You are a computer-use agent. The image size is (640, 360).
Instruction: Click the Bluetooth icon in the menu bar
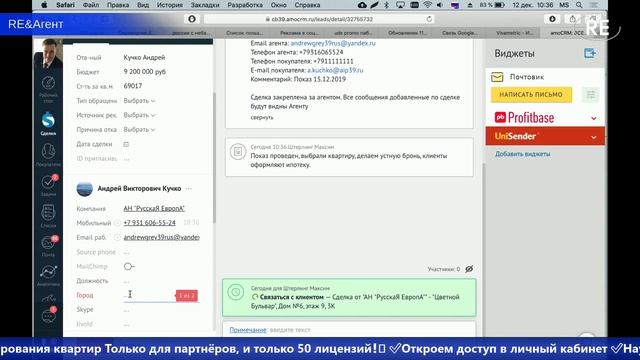(387, 5)
